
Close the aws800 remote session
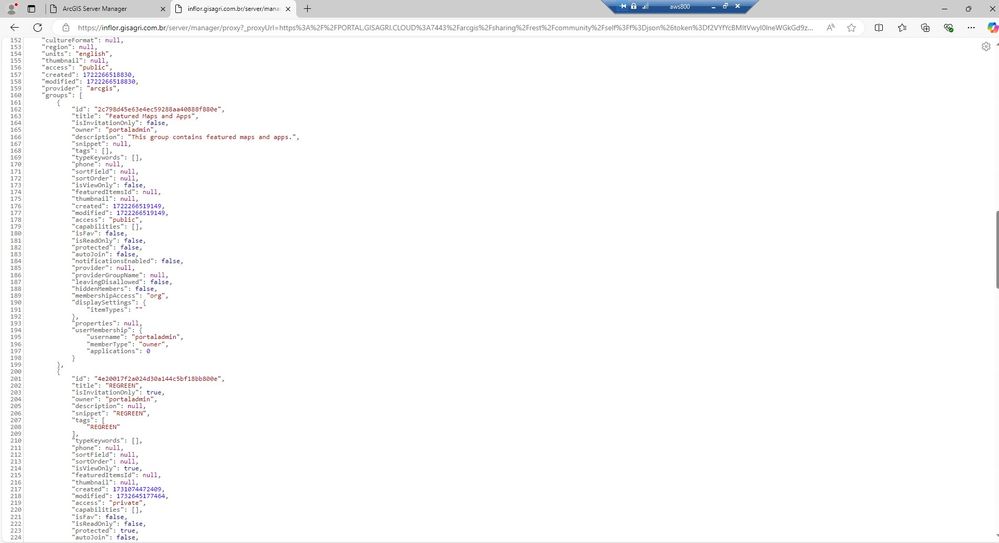coord(737,6)
